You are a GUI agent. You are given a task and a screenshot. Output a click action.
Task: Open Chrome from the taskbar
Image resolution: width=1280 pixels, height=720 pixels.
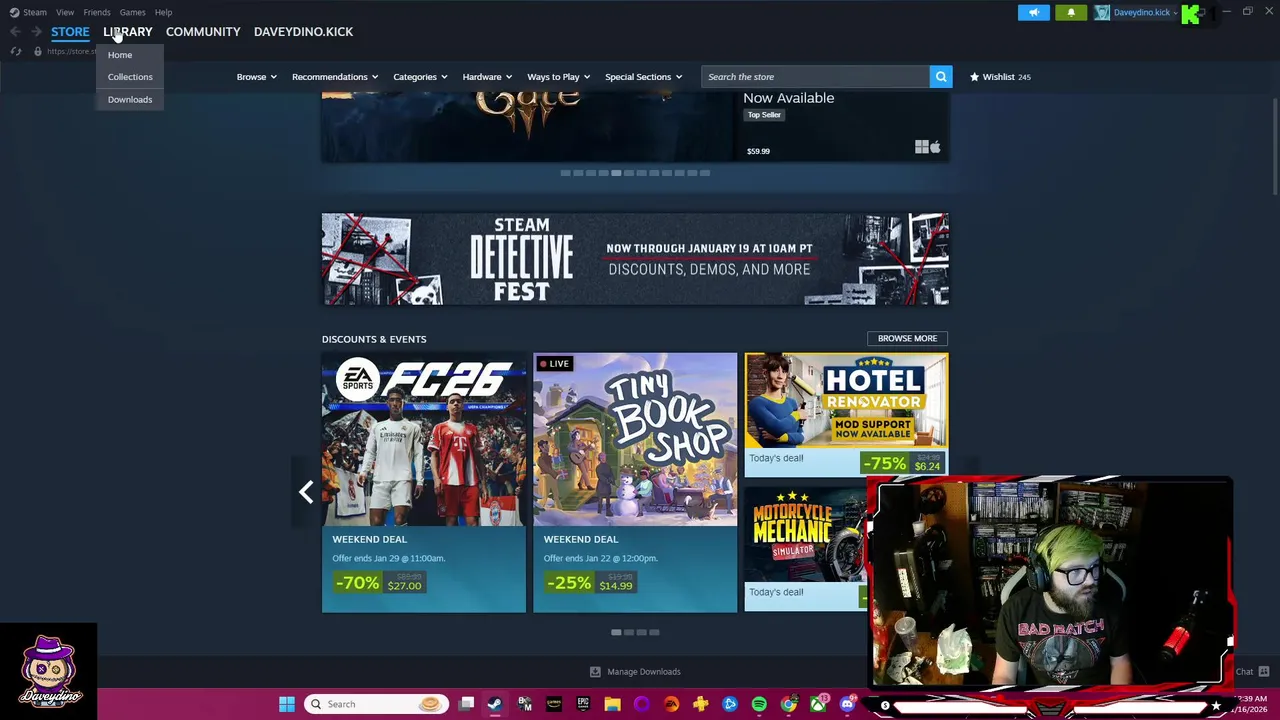(x=789, y=704)
